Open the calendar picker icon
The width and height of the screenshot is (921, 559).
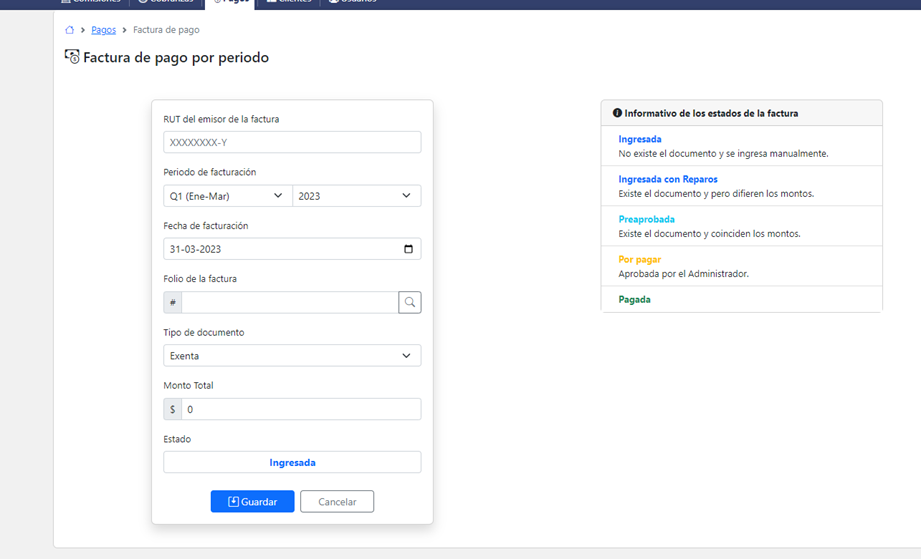click(408, 249)
